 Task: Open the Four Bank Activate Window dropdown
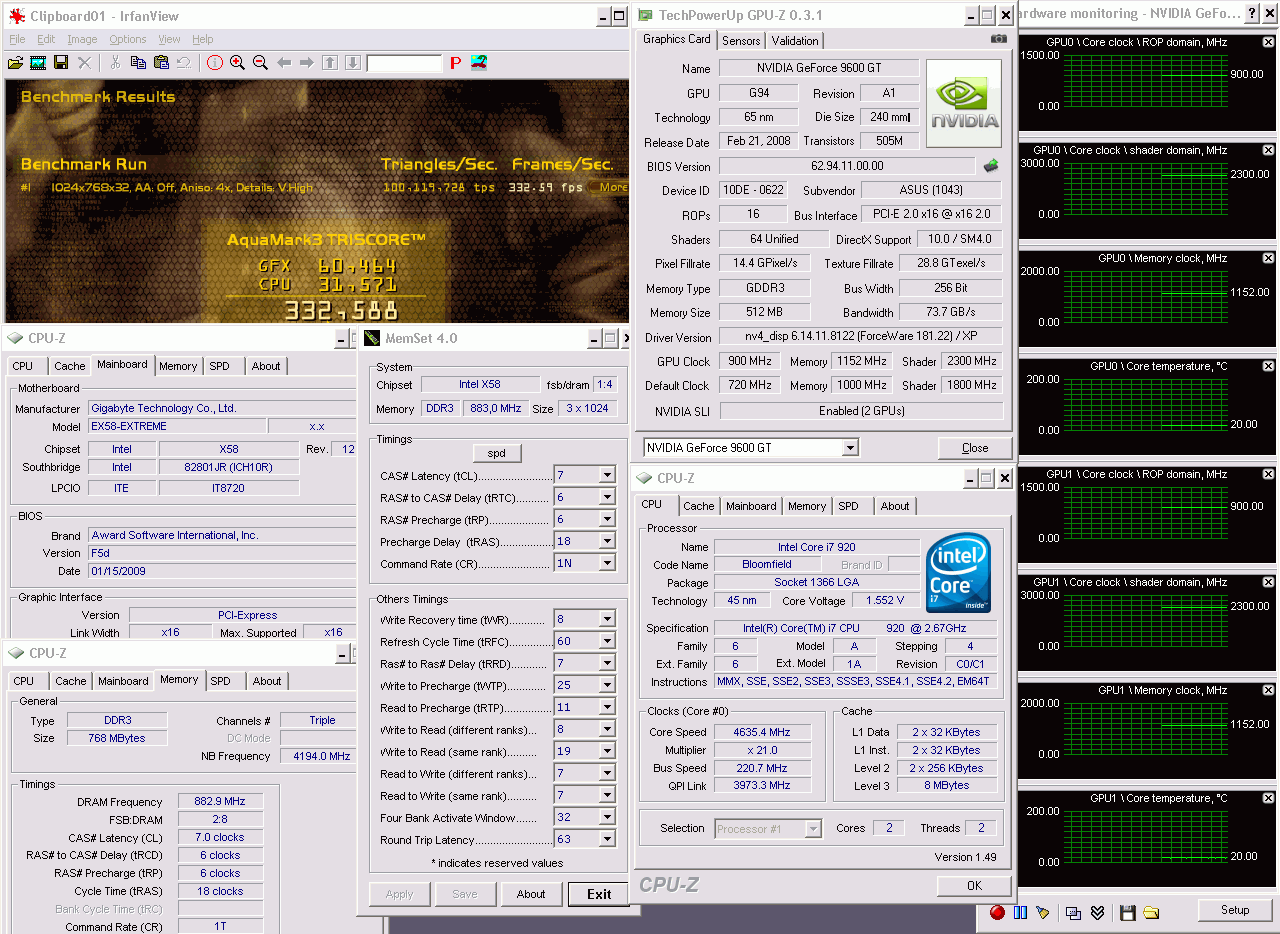point(606,817)
